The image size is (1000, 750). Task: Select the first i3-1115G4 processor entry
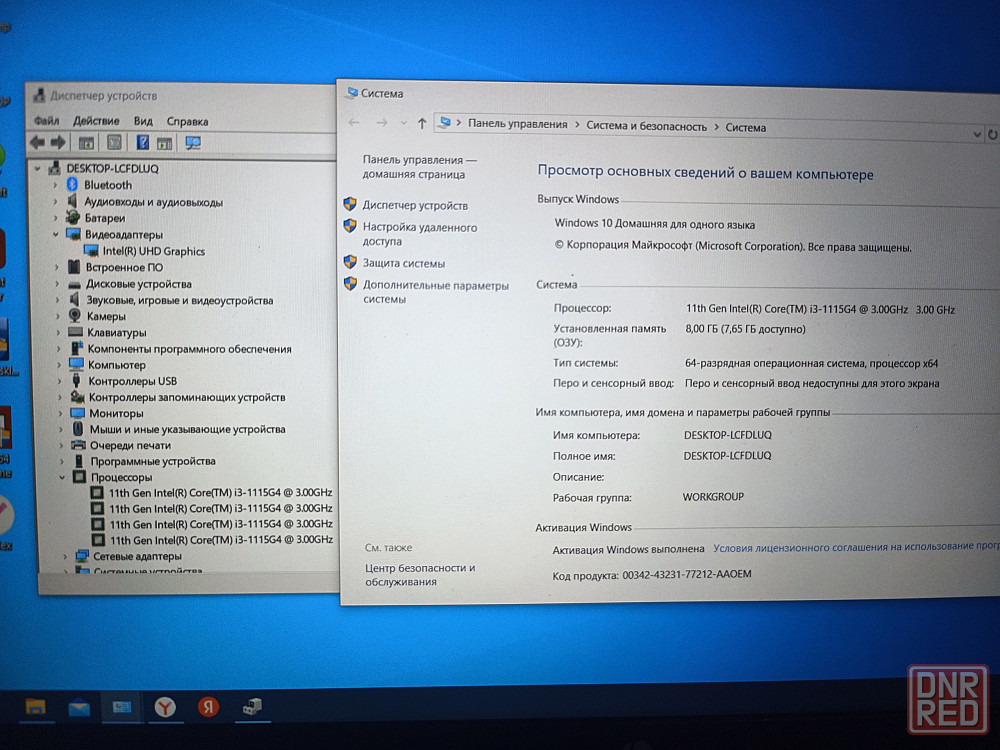[x=220, y=492]
